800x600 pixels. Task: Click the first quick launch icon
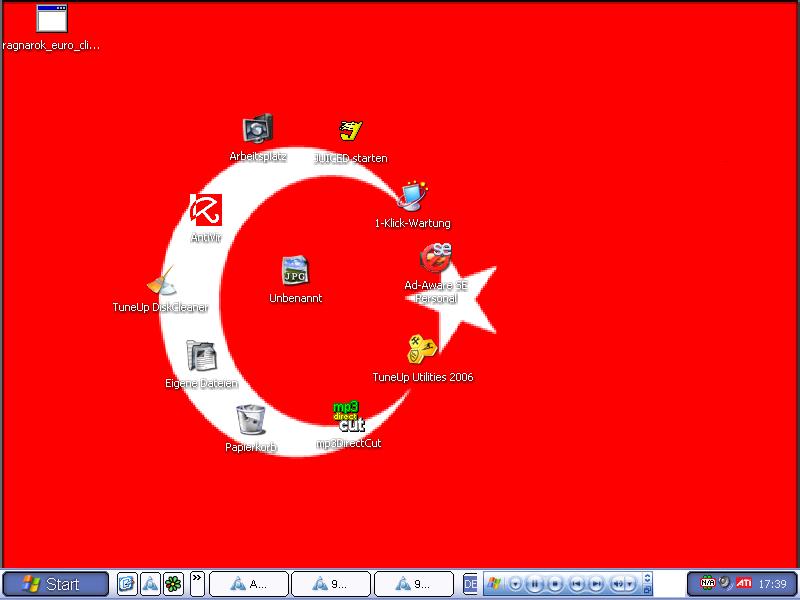[127, 584]
